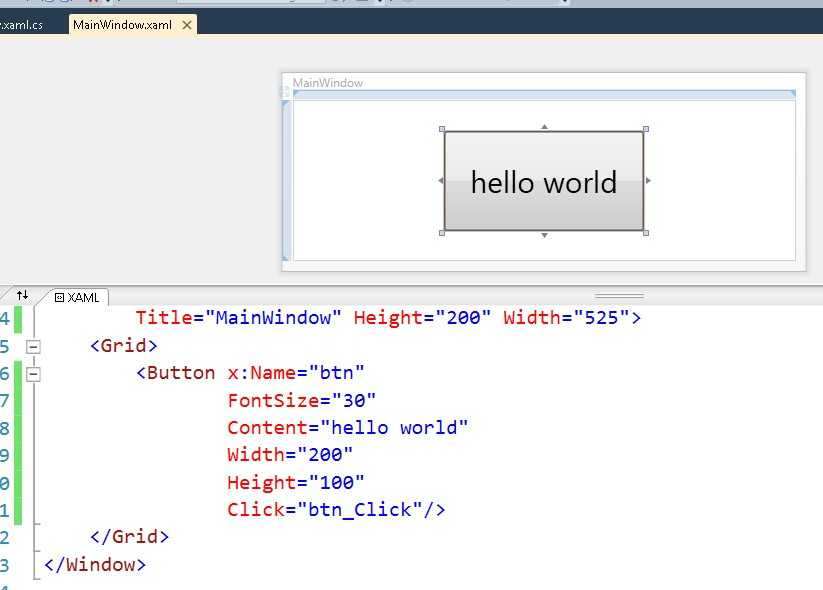
Task: Click the grid column rail atop designer
Action: pos(544,95)
